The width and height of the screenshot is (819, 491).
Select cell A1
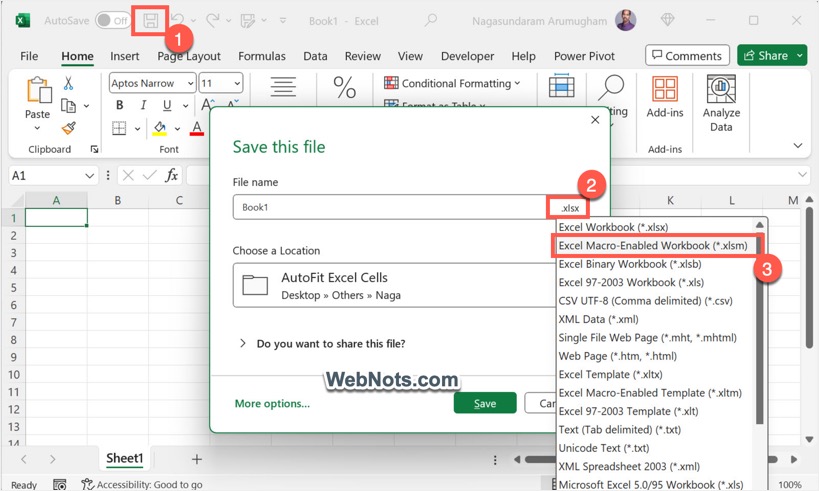click(56, 218)
